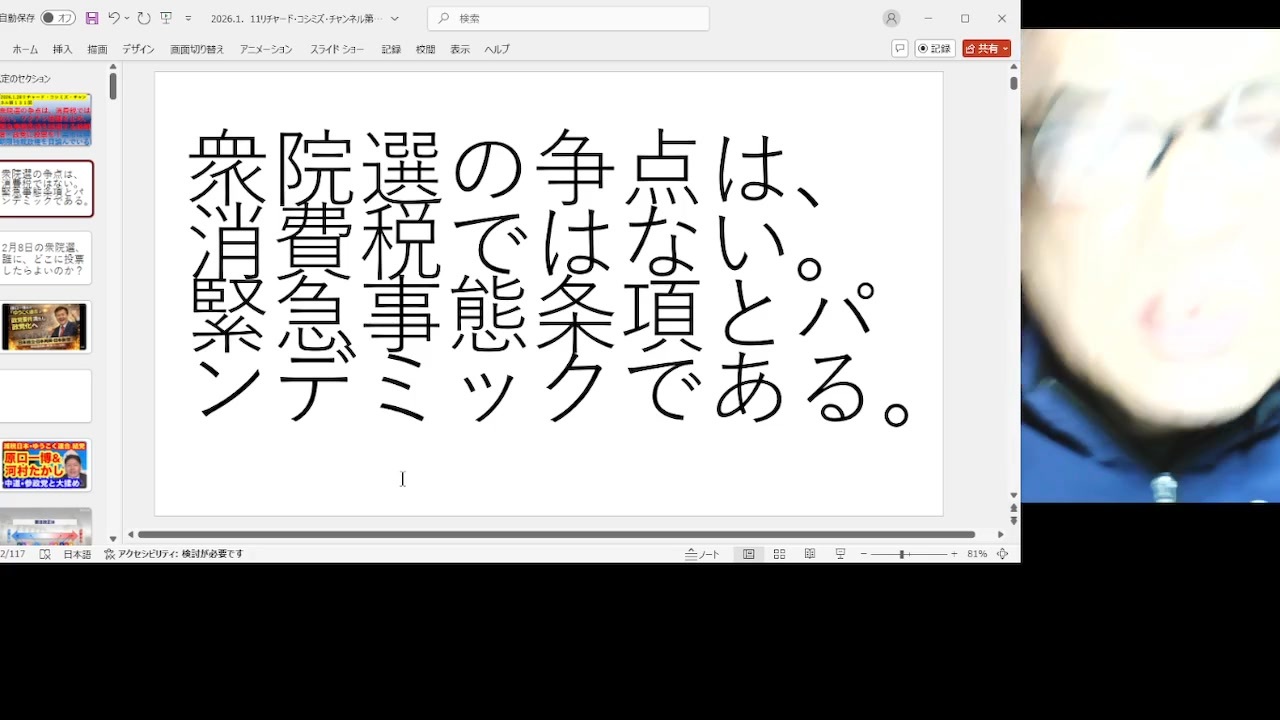Click the zoom in plus button
This screenshot has width=1280, height=720.
coord(953,554)
